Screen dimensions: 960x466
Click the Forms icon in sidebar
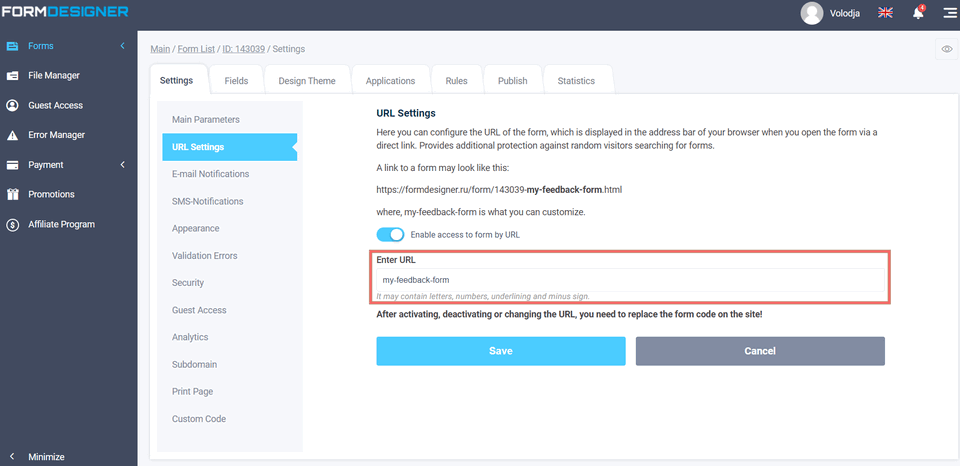pyautogui.click(x=12, y=46)
